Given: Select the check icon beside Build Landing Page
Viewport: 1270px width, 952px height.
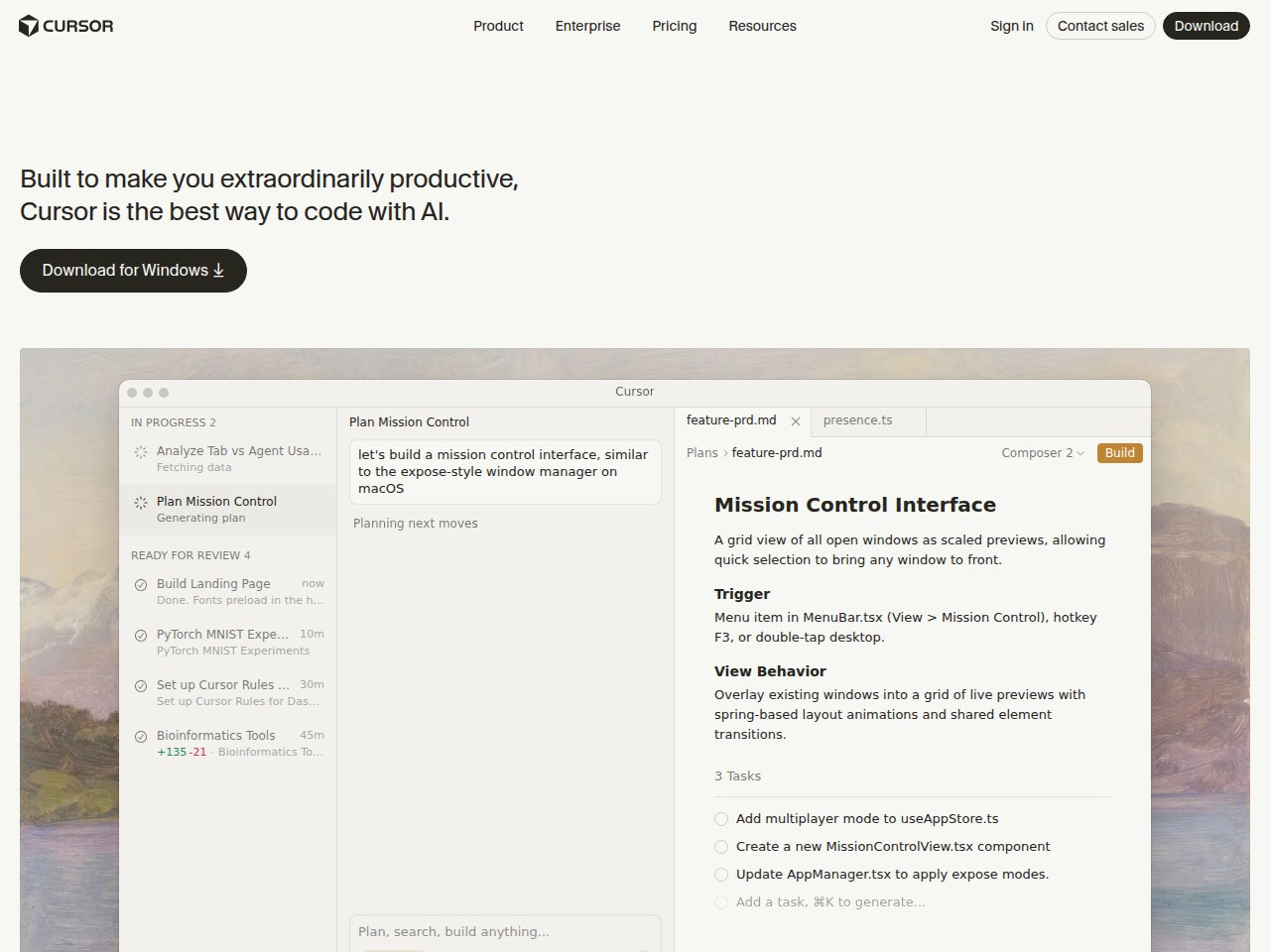Looking at the screenshot, I should point(140,585).
